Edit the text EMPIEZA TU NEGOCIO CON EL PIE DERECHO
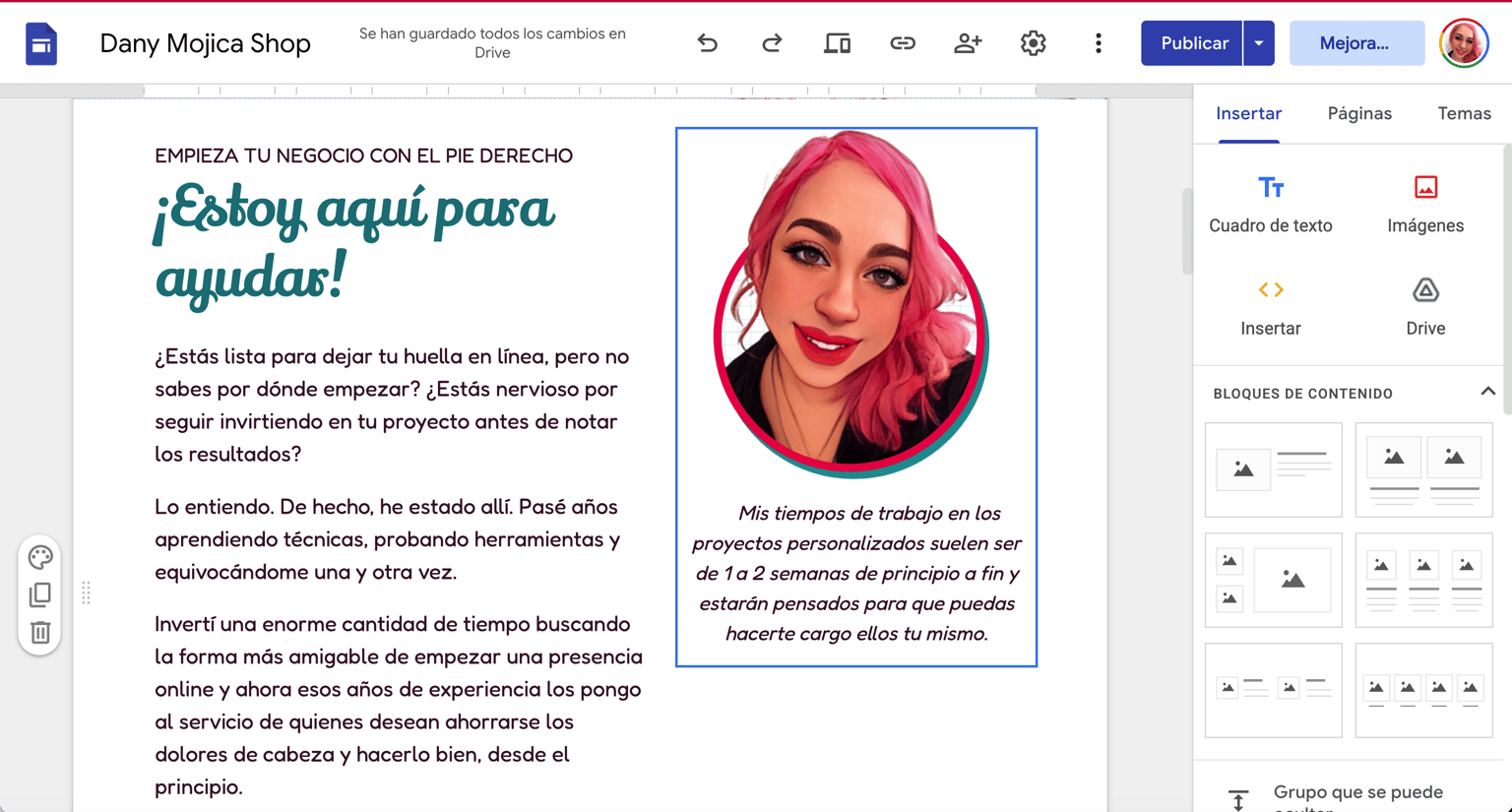The width and height of the screenshot is (1512, 812). (x=363, y=156)
